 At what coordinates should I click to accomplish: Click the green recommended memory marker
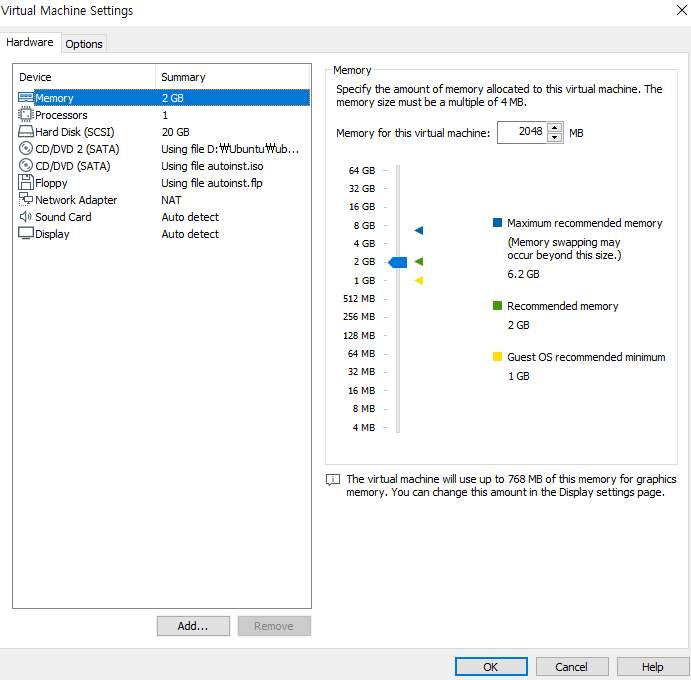click(419, 262)
